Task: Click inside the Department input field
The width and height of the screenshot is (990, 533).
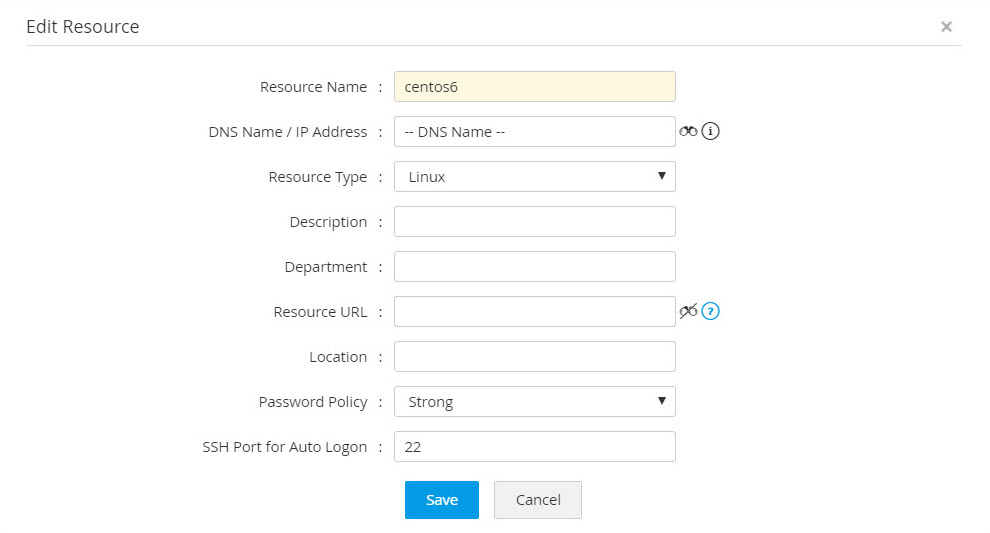Action: pos(534,267)
